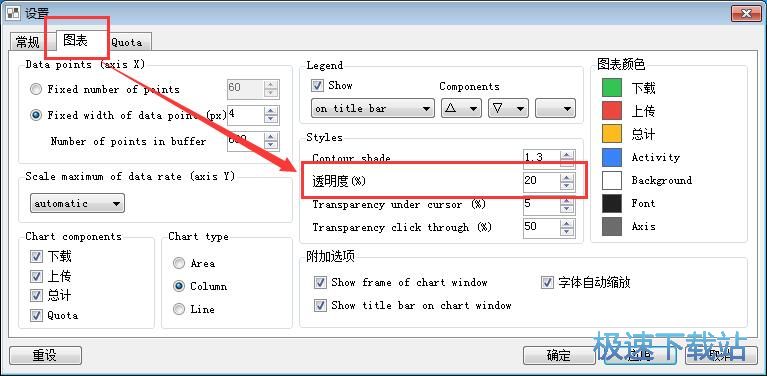Screen dimensions: 767x376
Task: Uncheck the Legend Show checkbox
Action: pyautogui.click(x=317, y=86)
